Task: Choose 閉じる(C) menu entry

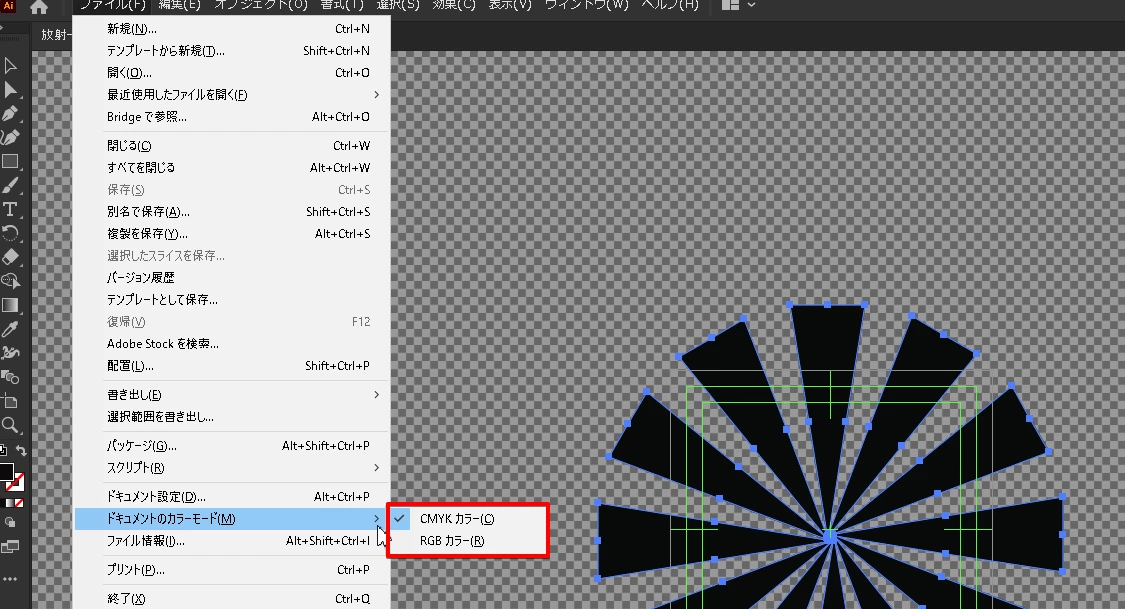Action: pos(232,146)
